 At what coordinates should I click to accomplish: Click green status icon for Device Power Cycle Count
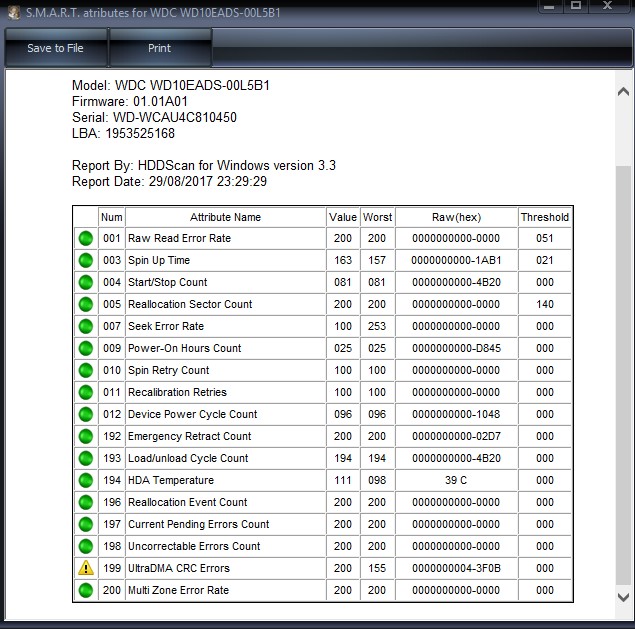pyautogui.click(x=86, y=414)
